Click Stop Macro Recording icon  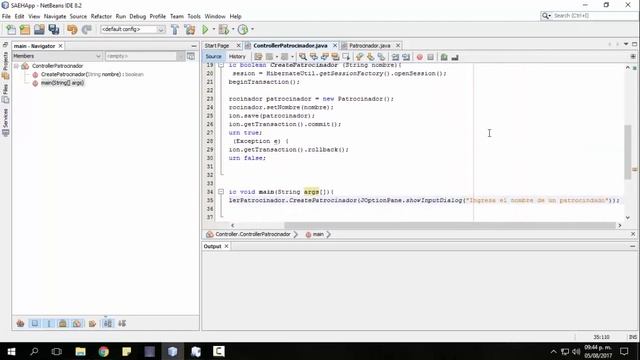click(431, 57)
